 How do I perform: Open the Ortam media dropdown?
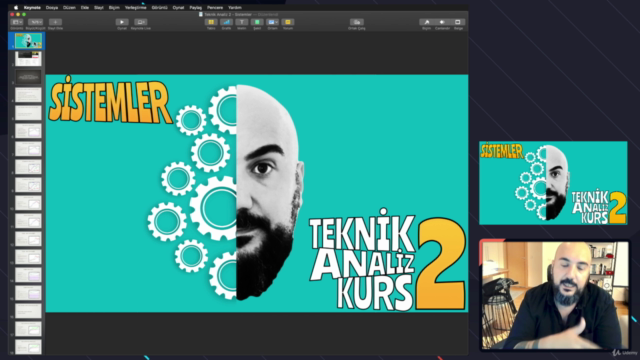[x=272, y=22]
